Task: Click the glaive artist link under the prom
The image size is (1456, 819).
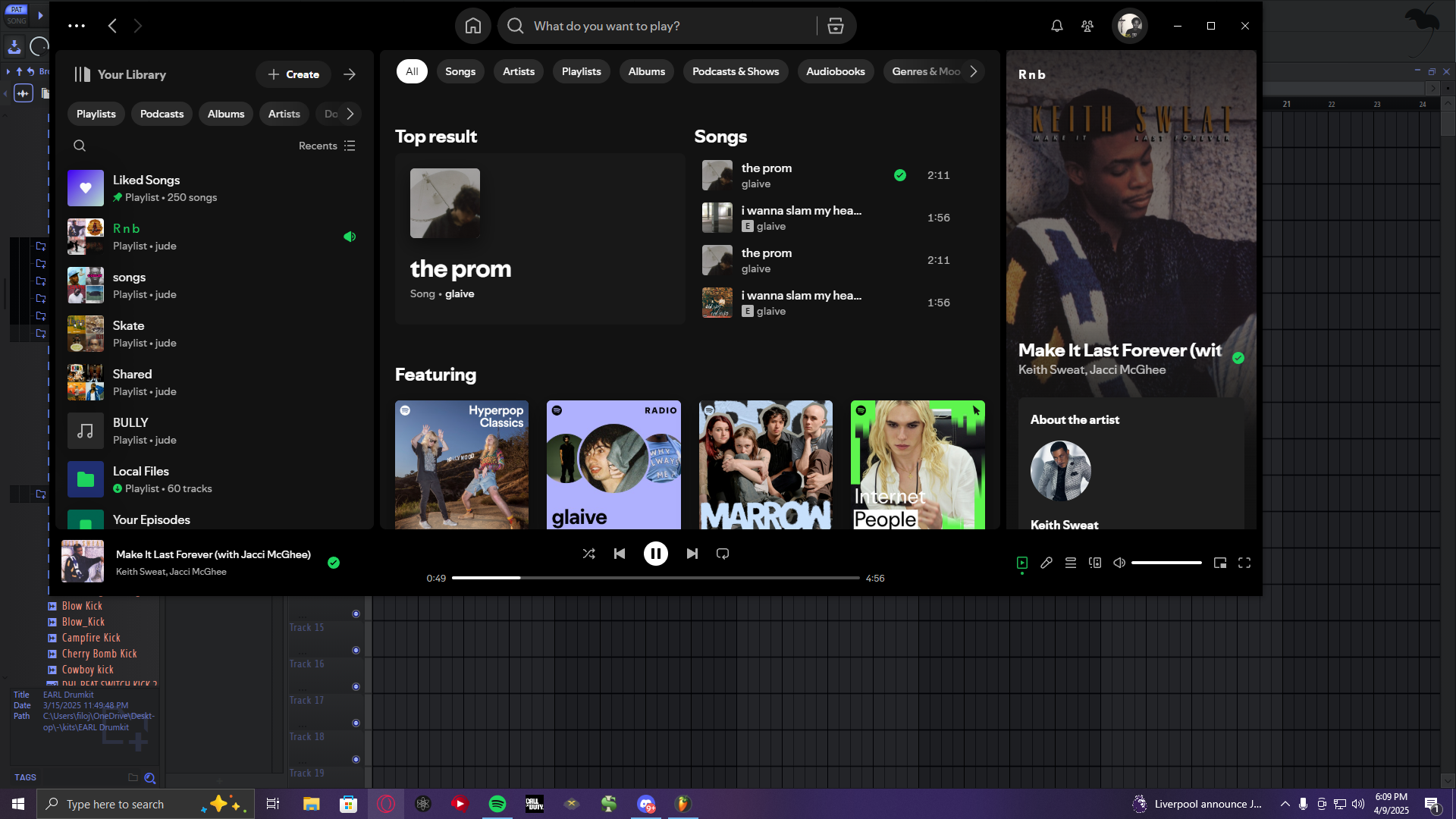Action: click(x=460, y=293)
